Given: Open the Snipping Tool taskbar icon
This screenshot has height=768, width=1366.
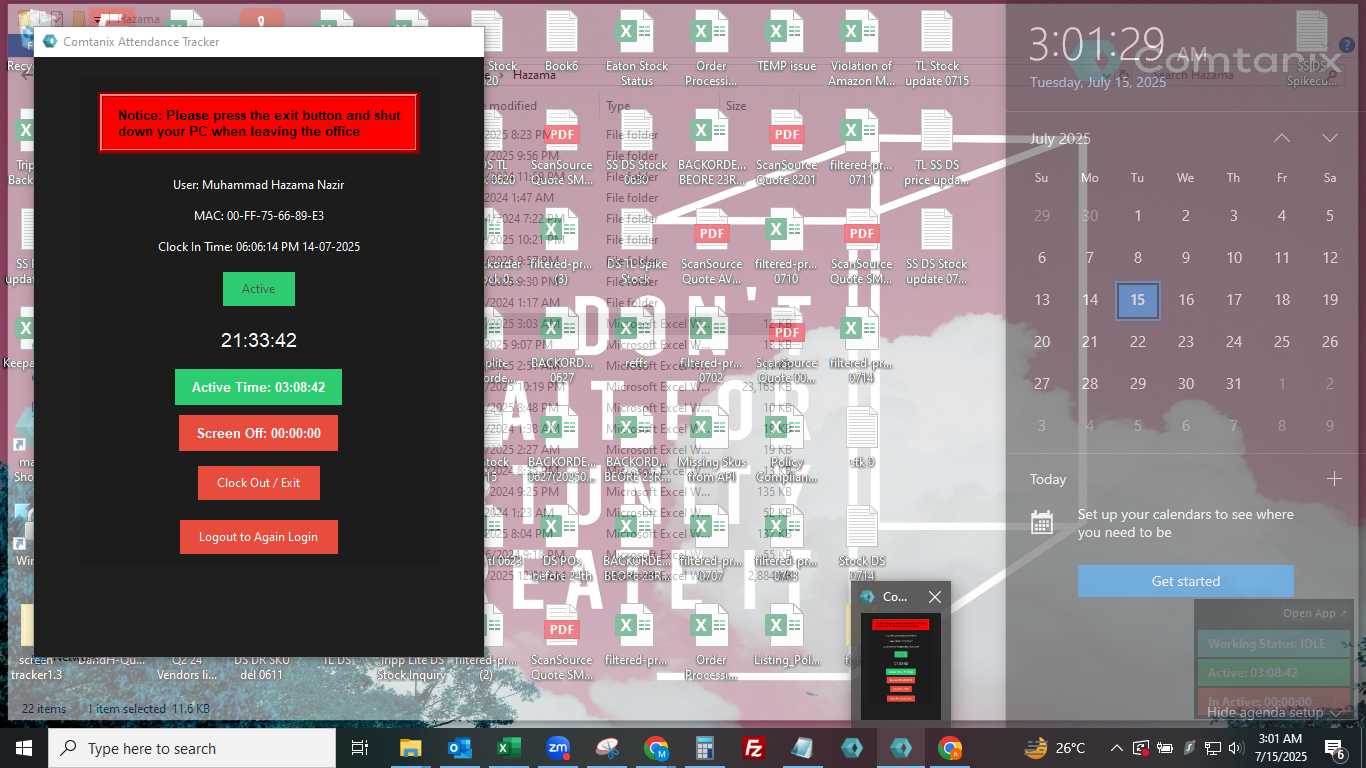Looking at the screenshot, I should point(607,748).
